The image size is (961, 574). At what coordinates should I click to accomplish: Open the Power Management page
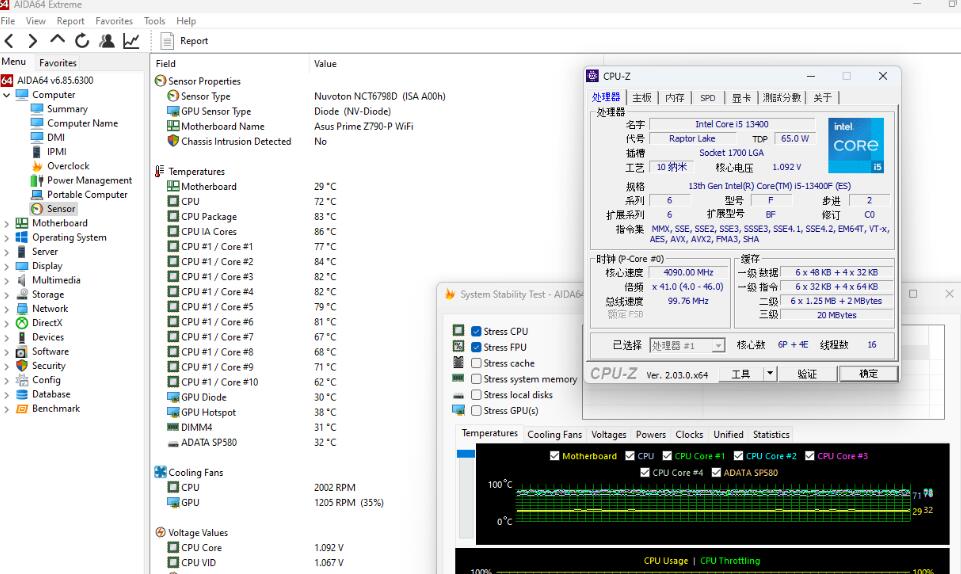point(89,180)
